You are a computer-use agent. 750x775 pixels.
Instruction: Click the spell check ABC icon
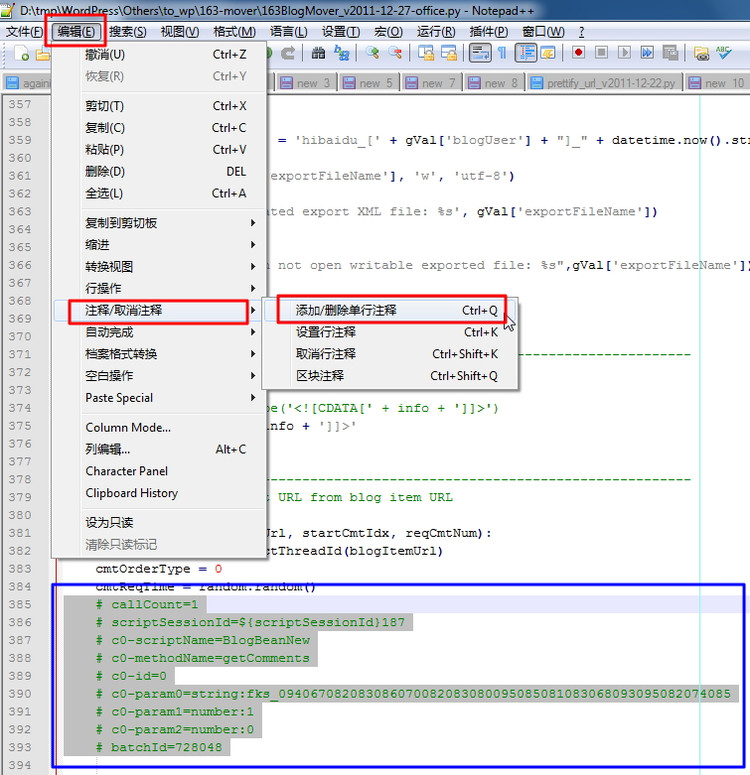click(725, 53)
